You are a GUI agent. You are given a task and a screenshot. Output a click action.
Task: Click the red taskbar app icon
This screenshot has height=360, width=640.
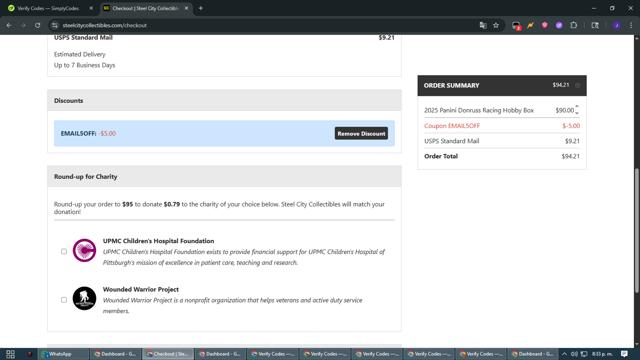coord(29,354)
